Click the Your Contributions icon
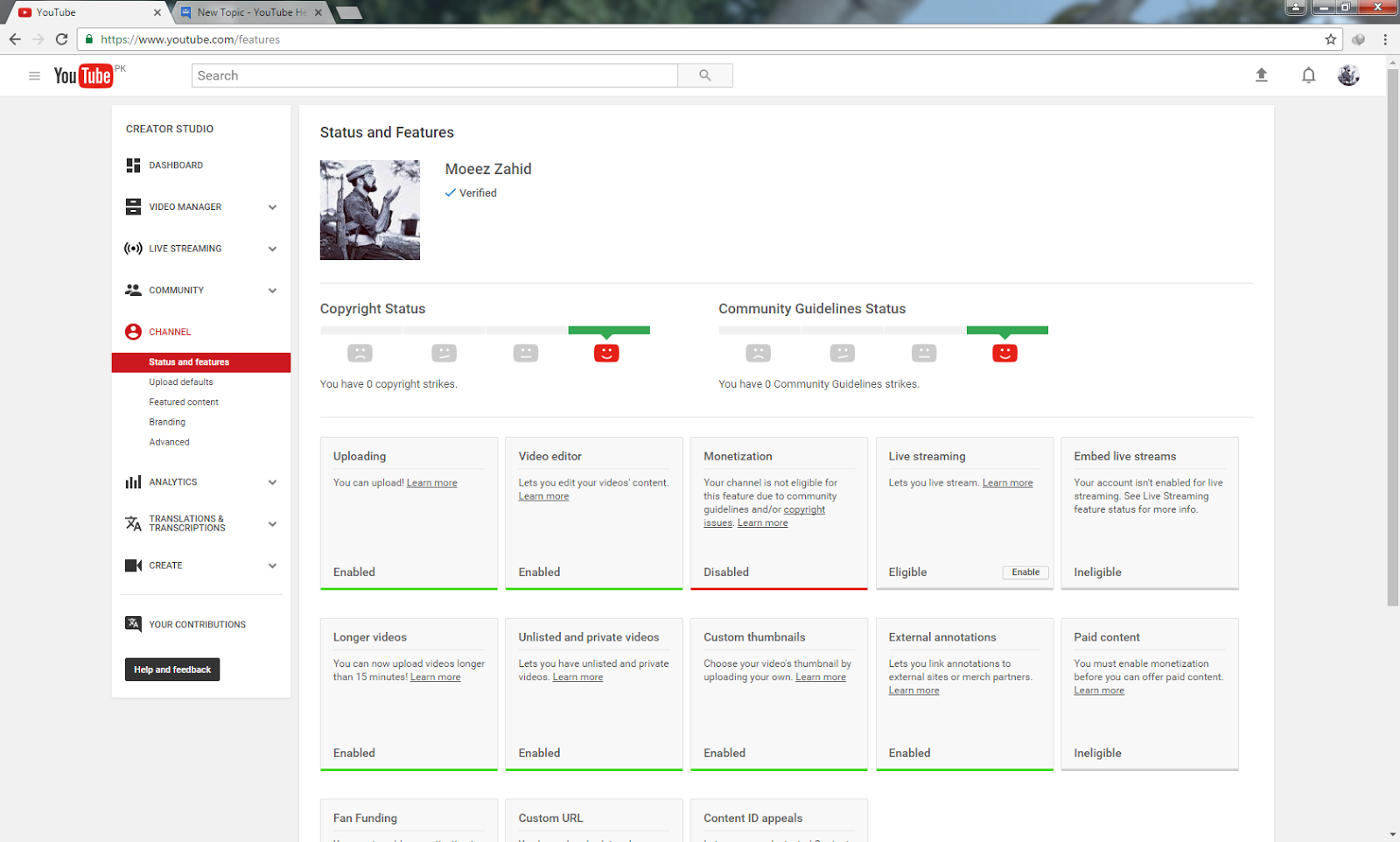 point(133,624)
